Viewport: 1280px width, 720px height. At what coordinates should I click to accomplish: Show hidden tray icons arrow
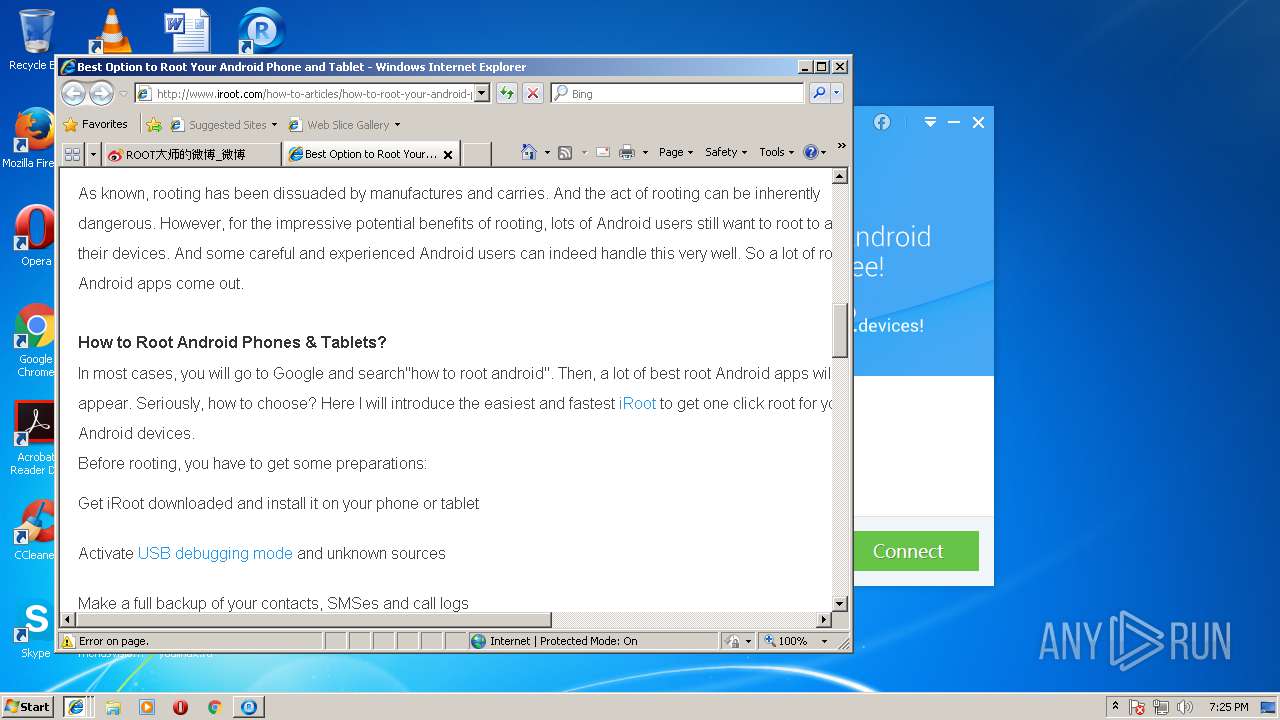click(1115, 706)
